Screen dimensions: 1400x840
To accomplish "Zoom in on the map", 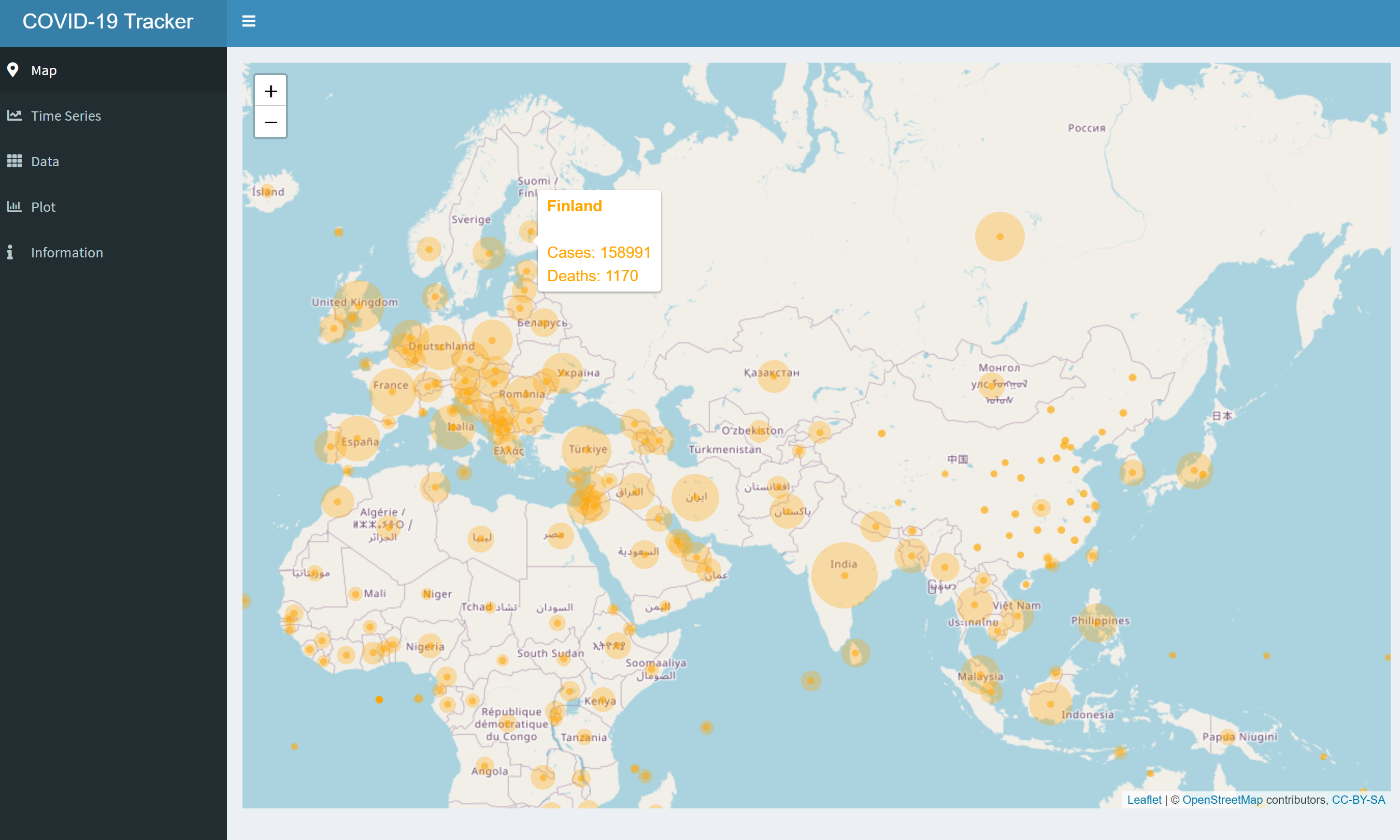I will (x=270, y=91).
